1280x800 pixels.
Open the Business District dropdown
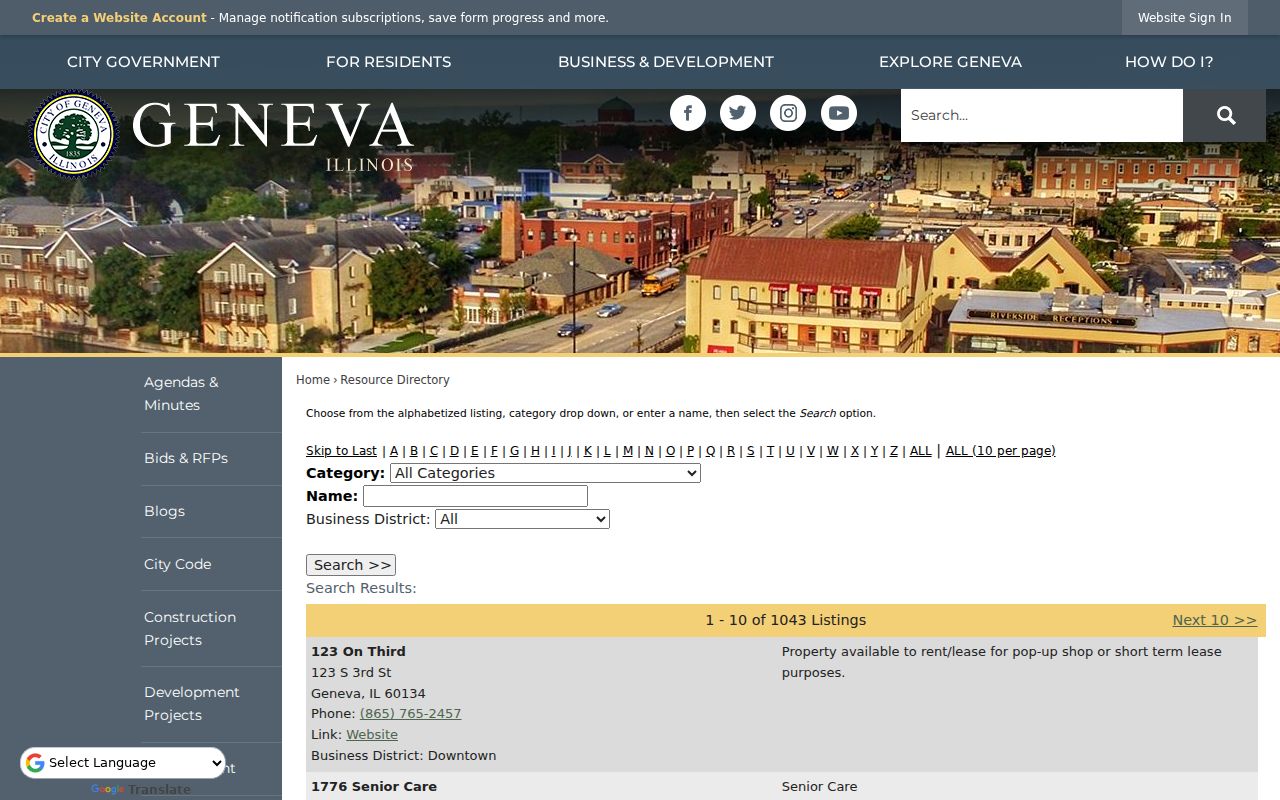click(x=522, y=519)
